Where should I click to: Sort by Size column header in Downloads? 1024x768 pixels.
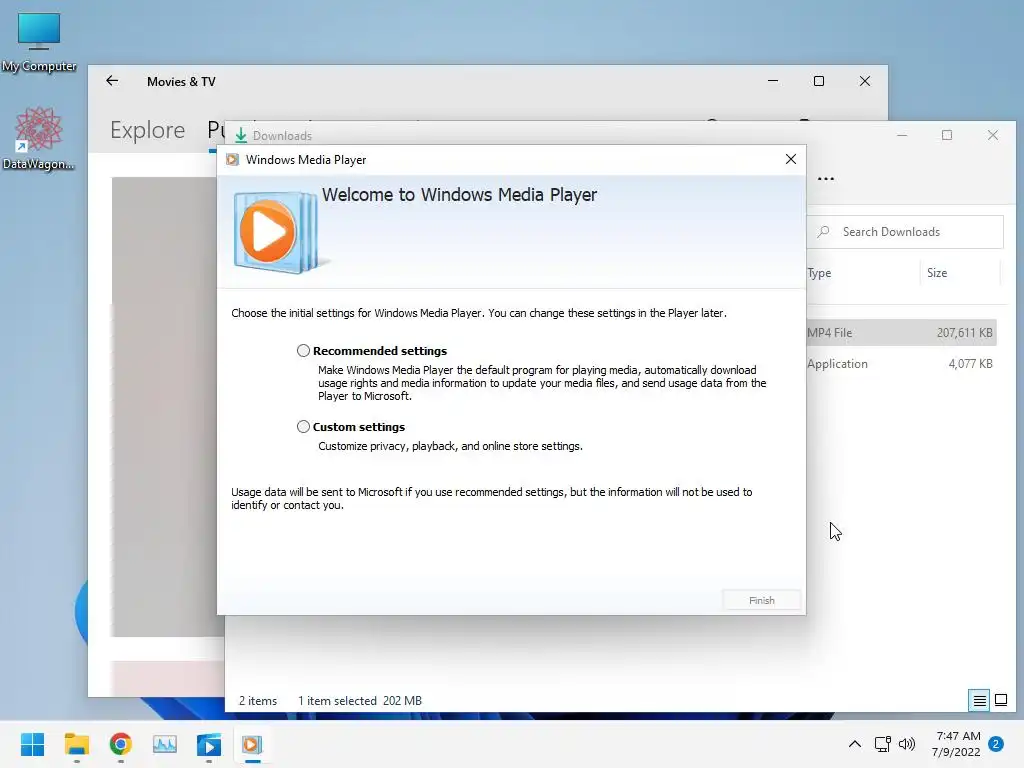(x=936, y=273)
